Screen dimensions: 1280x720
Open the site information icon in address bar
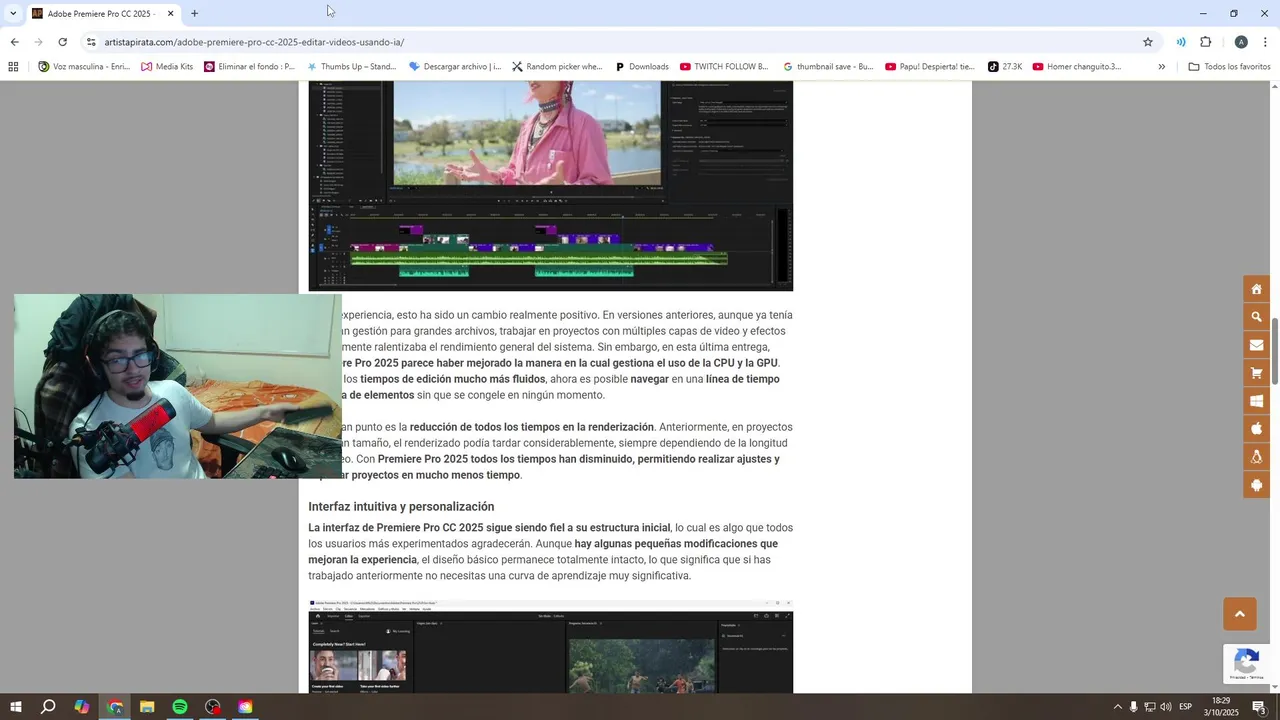coord(91,42)
